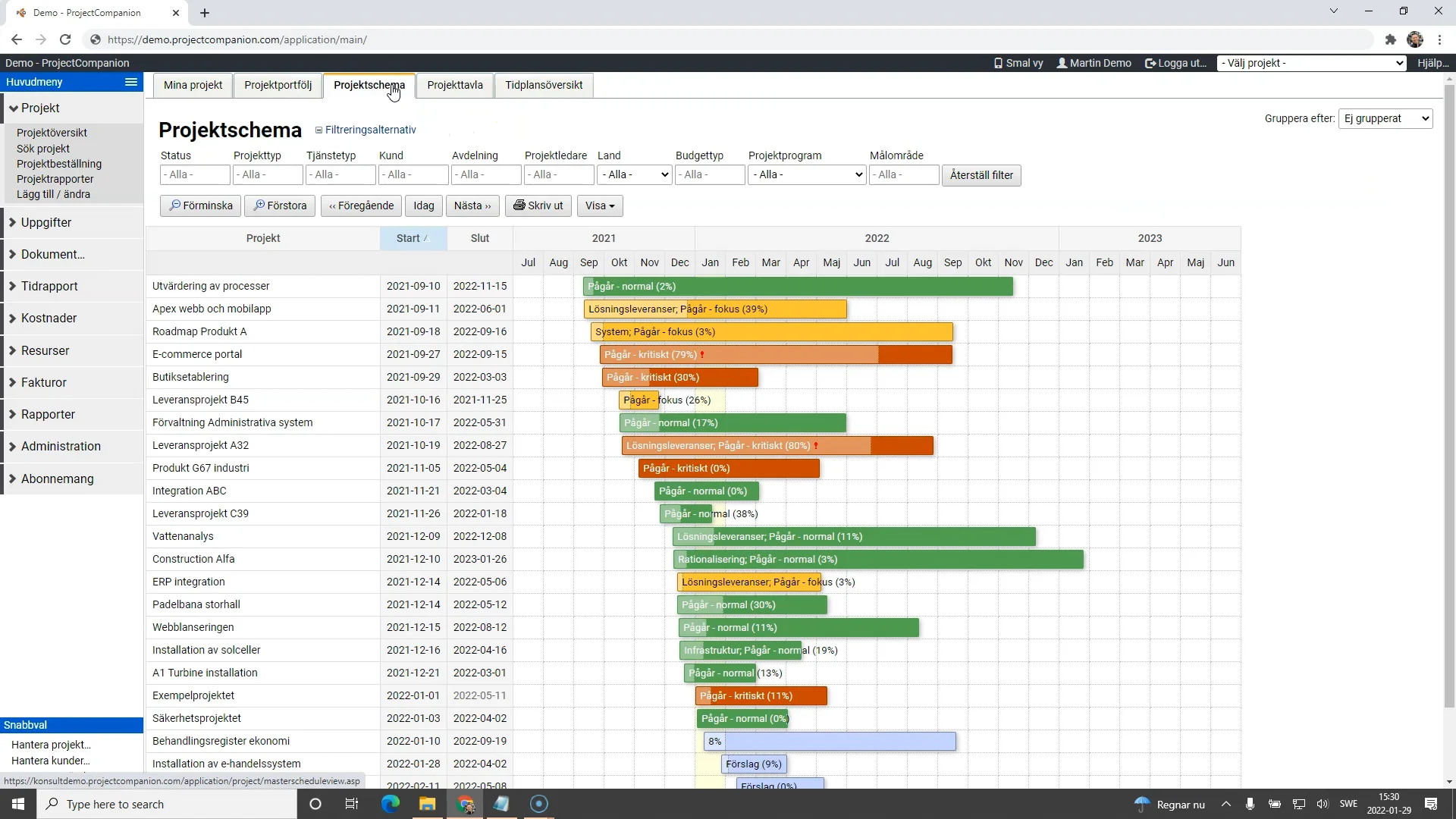Click the Nästa button
The width and height of the screenshot is (1456, 819).
(472, 206)
